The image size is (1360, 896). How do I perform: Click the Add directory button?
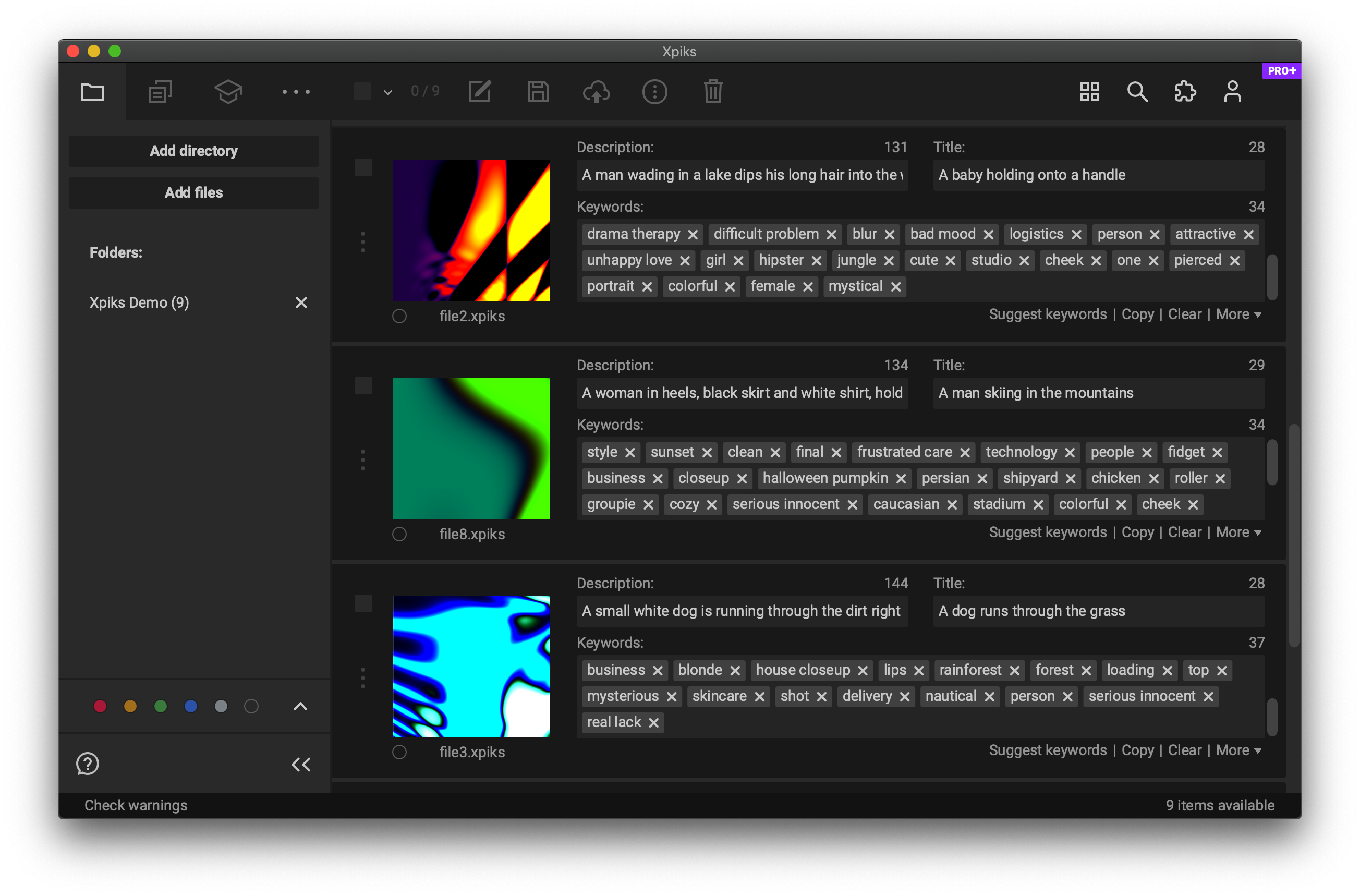193,151
